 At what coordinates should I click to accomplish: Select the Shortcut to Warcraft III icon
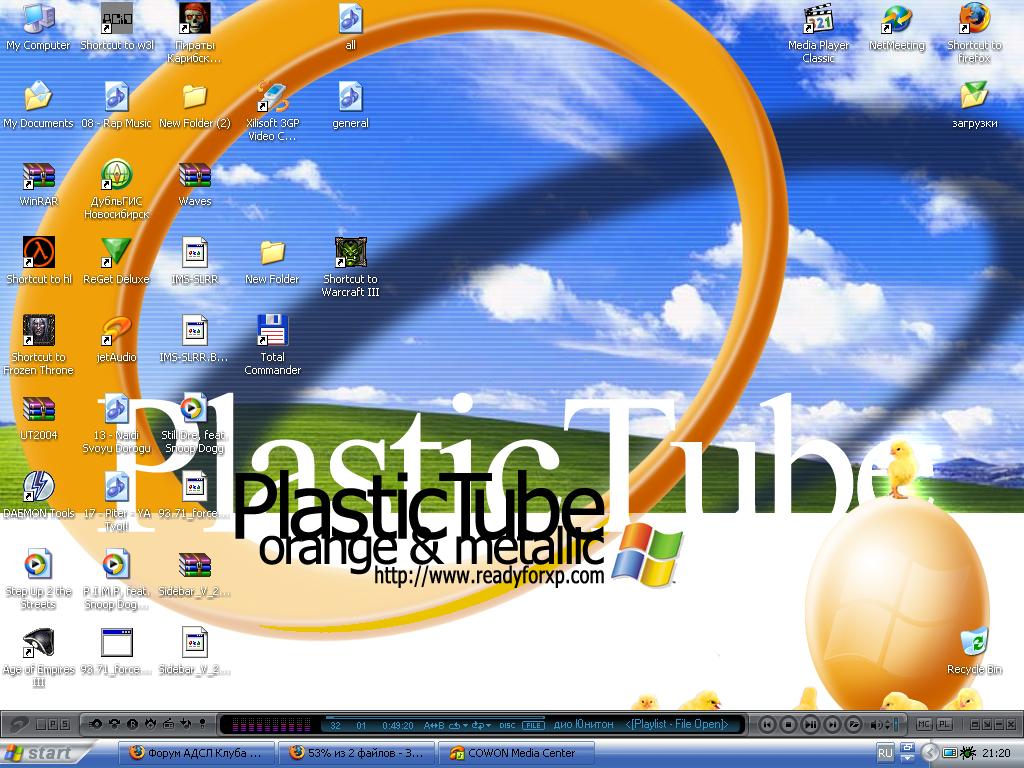351,268
